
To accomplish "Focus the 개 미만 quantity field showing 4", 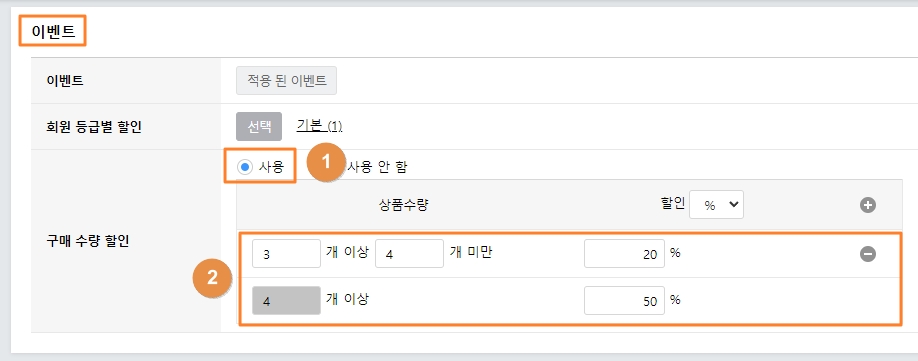I will tap(409, 253).
